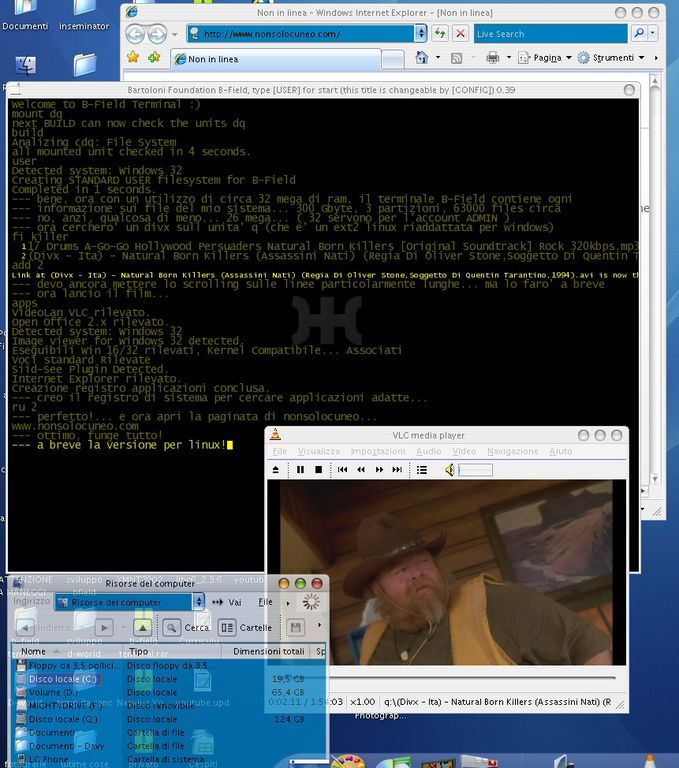
Task: Mute audio with VLC speaker icon
Action: point(449,469)
